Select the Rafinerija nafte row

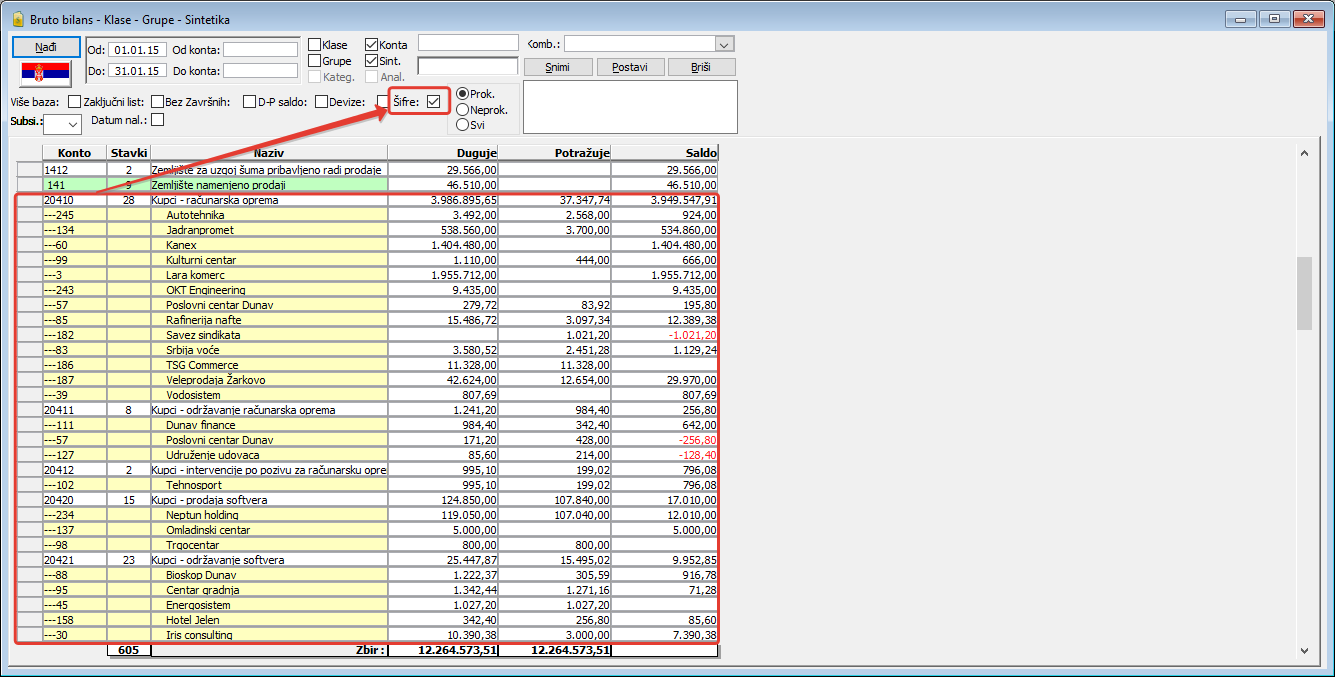coord(203,320)
